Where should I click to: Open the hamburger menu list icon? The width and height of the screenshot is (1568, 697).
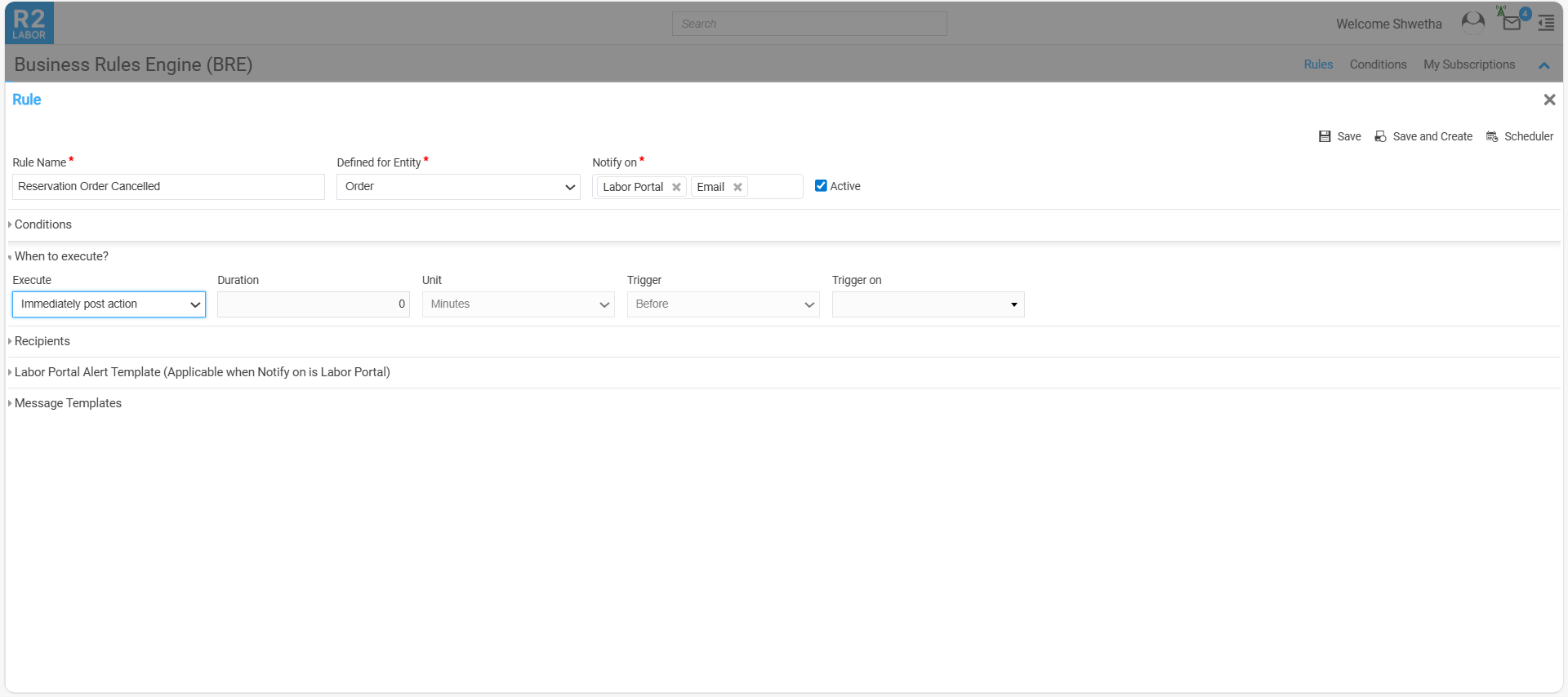1546,23
